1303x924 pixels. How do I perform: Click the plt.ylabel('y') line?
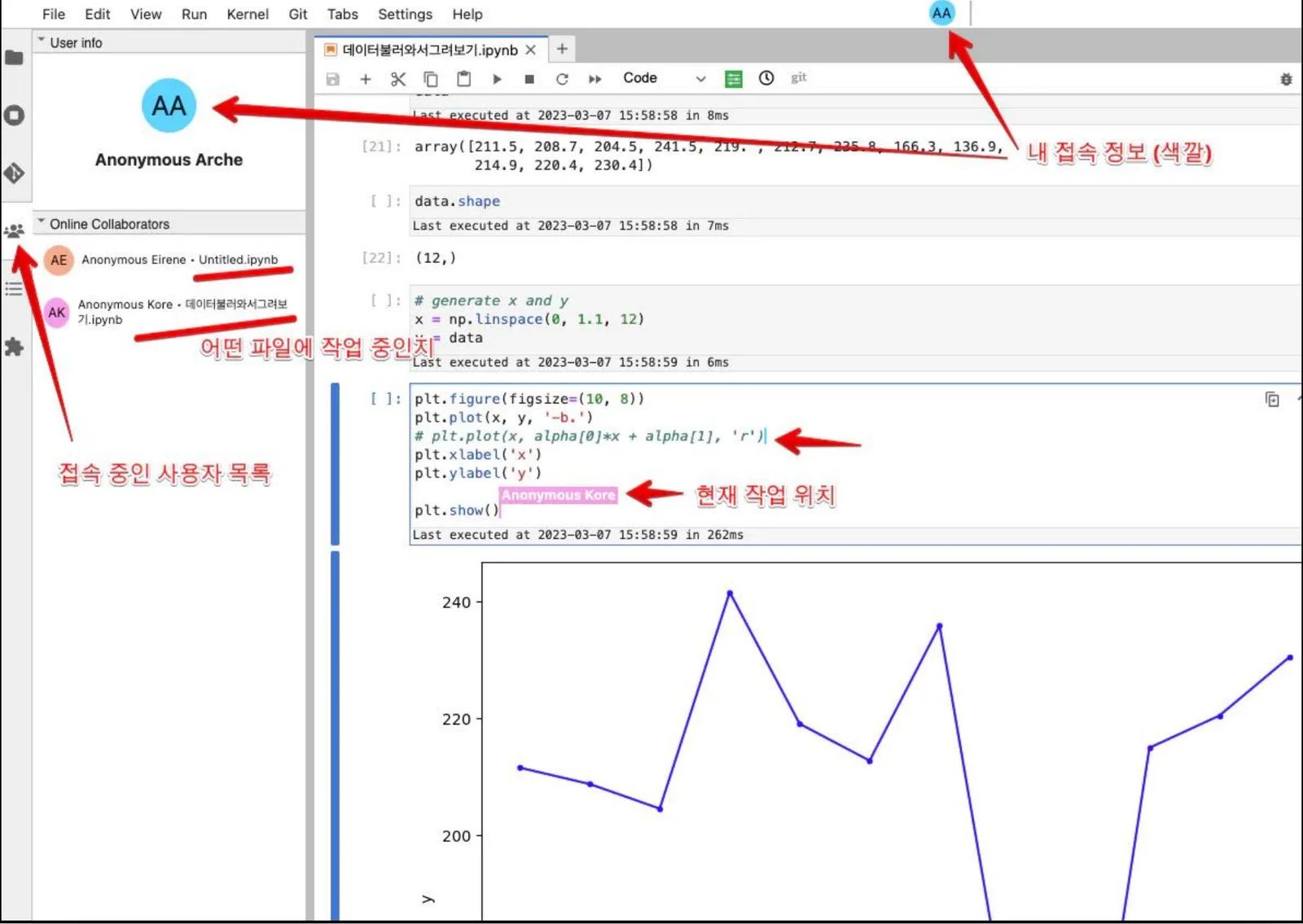pos(478,473)
